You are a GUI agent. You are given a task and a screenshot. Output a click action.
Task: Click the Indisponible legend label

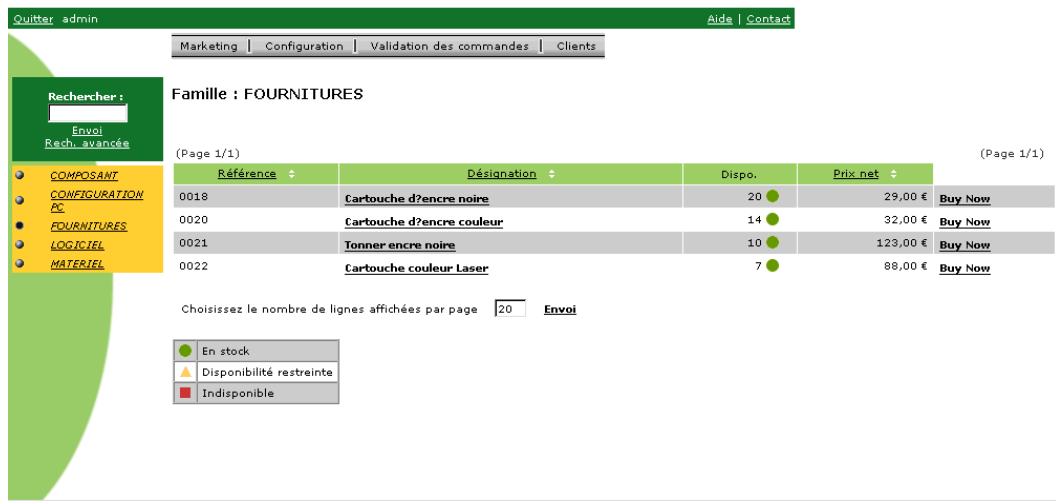click(x=238, y=393)
